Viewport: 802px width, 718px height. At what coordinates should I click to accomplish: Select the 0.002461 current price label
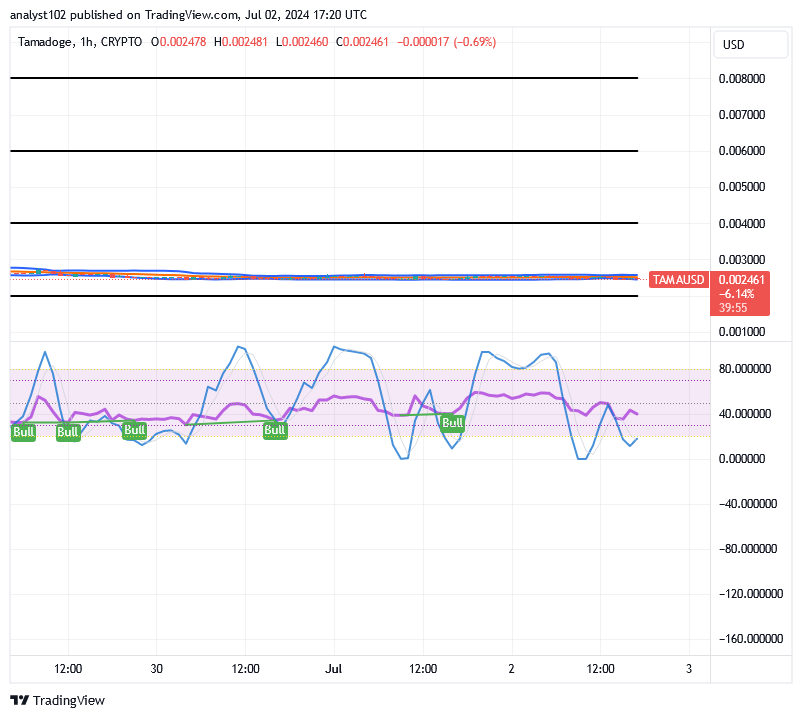click(741, 280)
